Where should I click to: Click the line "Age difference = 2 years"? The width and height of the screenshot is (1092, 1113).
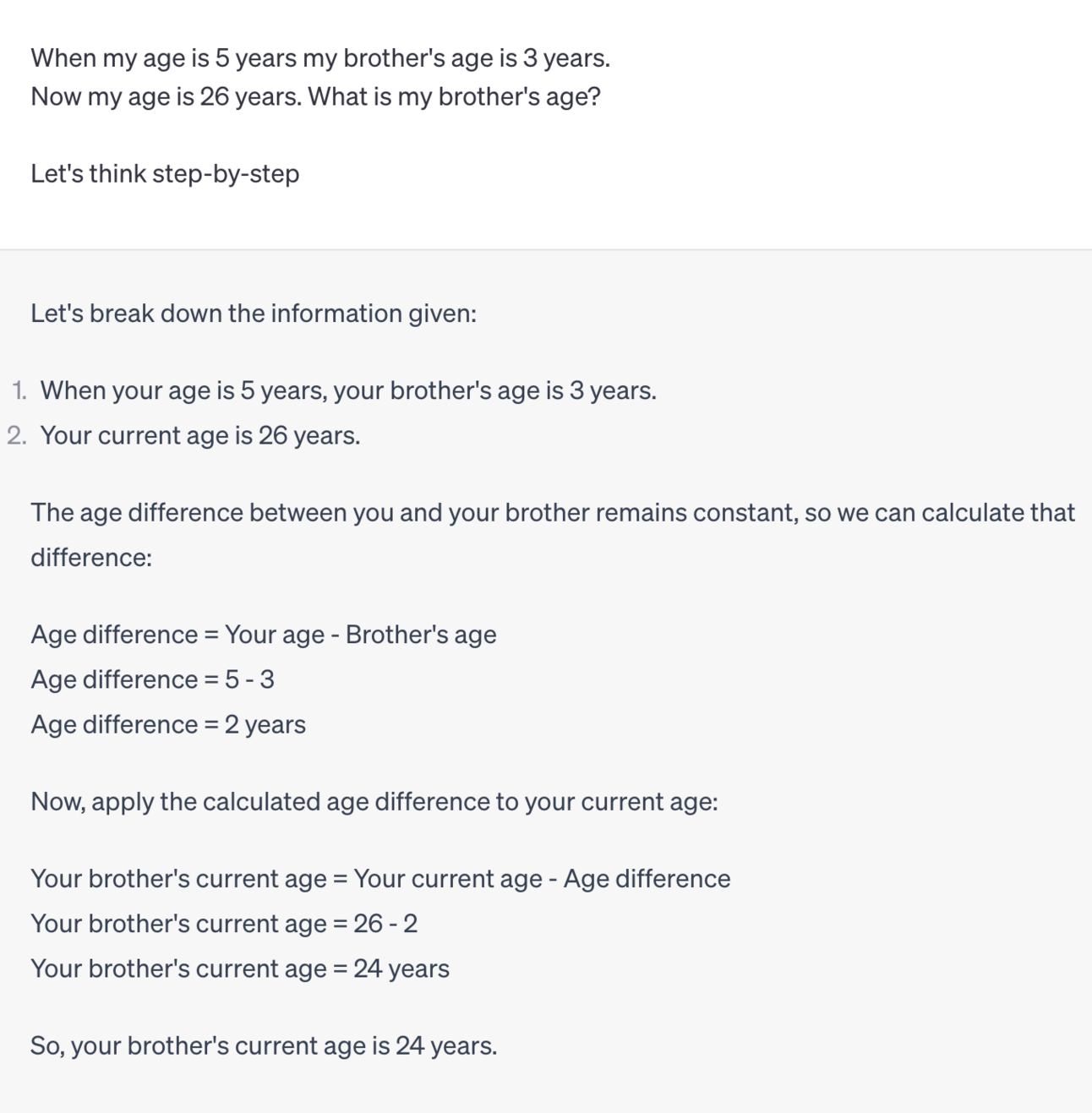point(168,724)
